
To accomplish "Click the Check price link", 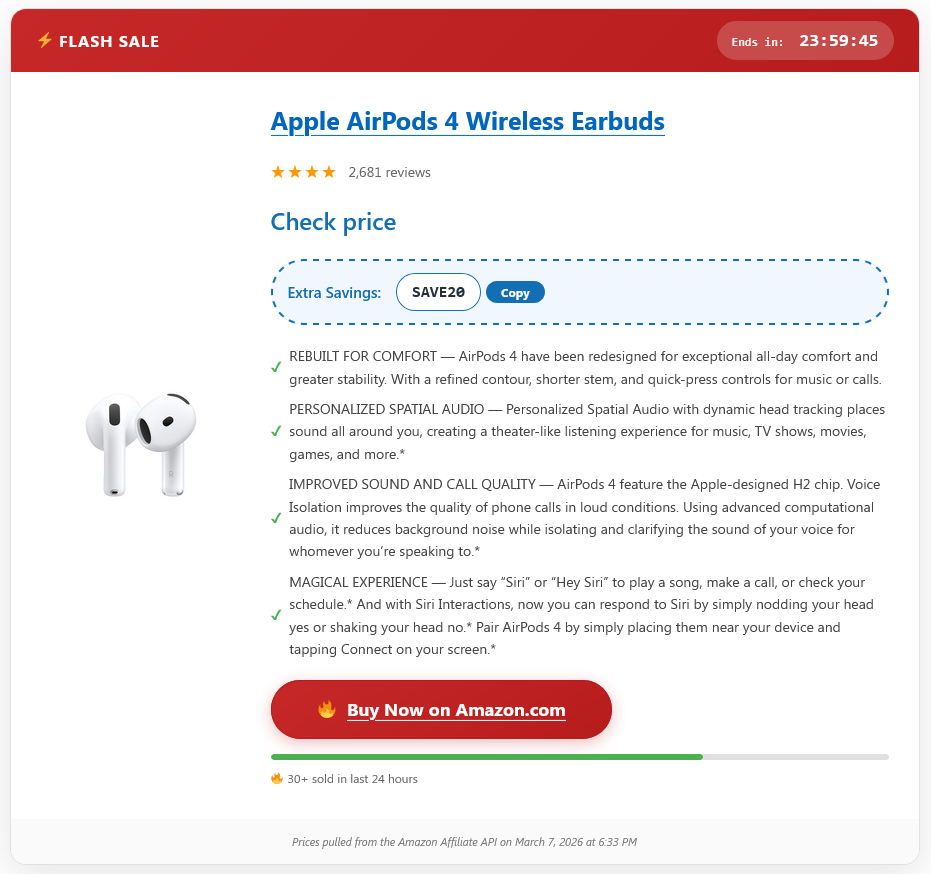I will [333, 222].
